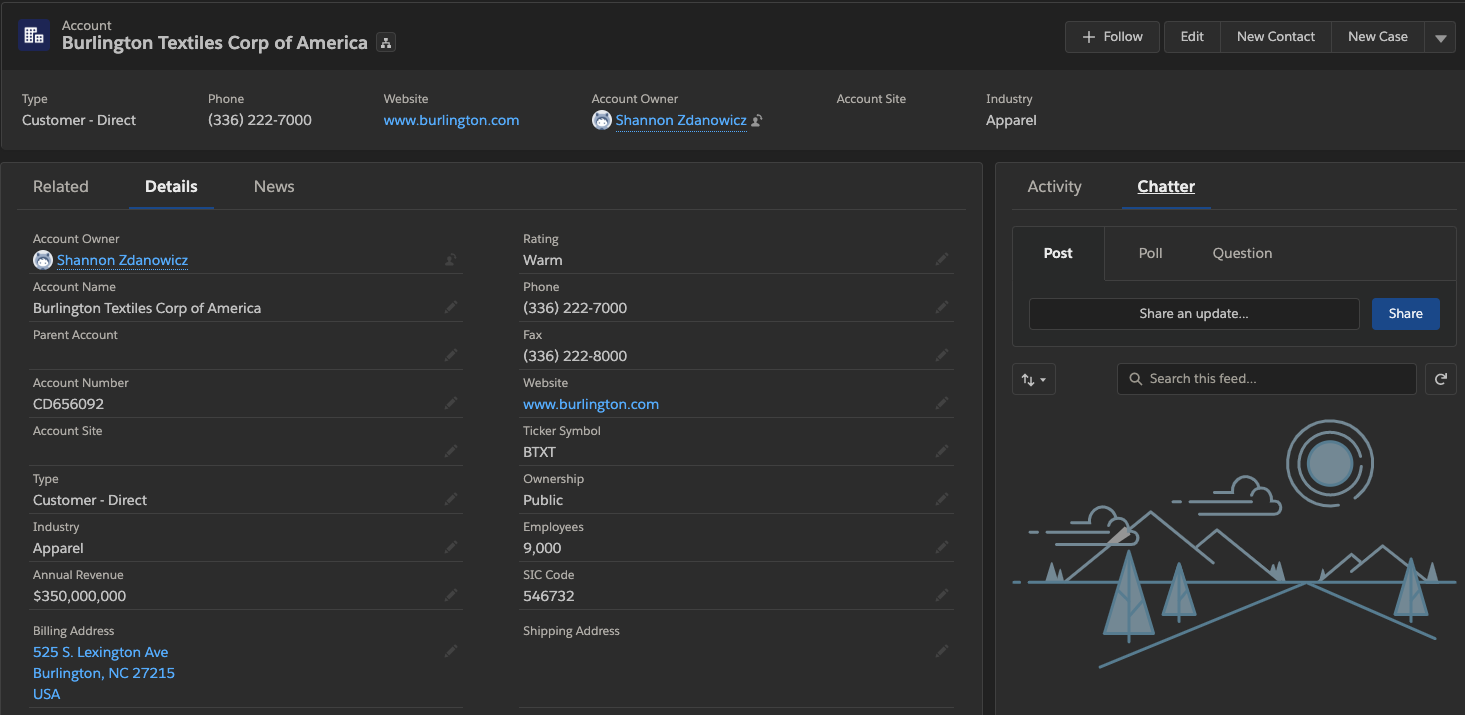Open Chatter feed sort options dropdown
This screenshot has width=1465, height=715.
pyautogui.click(x=1034, y=379)
